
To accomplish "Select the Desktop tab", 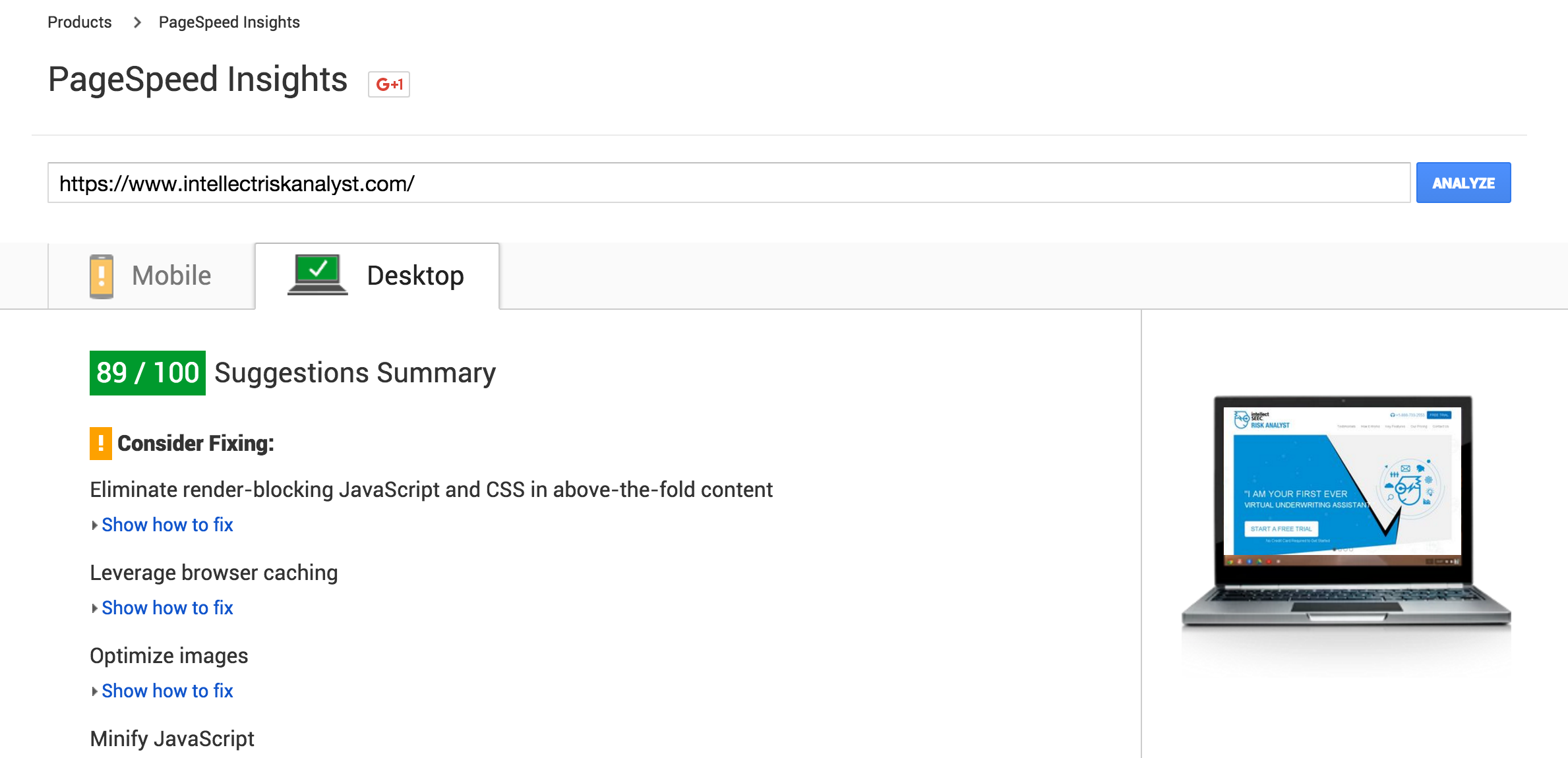I will [377, 276].
